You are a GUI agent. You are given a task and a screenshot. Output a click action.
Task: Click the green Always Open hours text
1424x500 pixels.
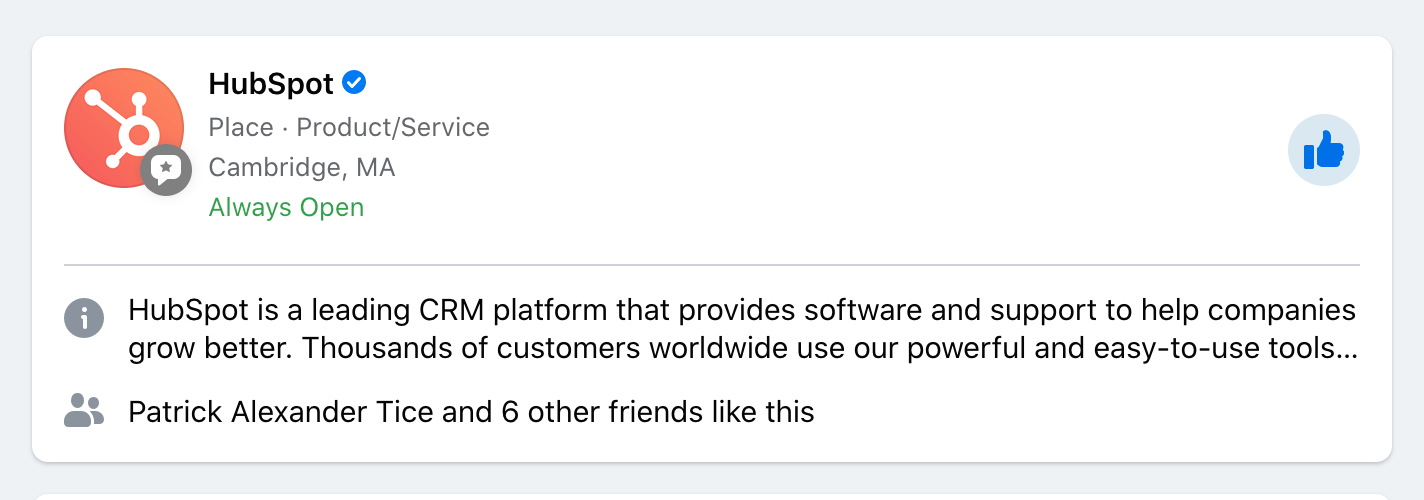click(286, 208)
